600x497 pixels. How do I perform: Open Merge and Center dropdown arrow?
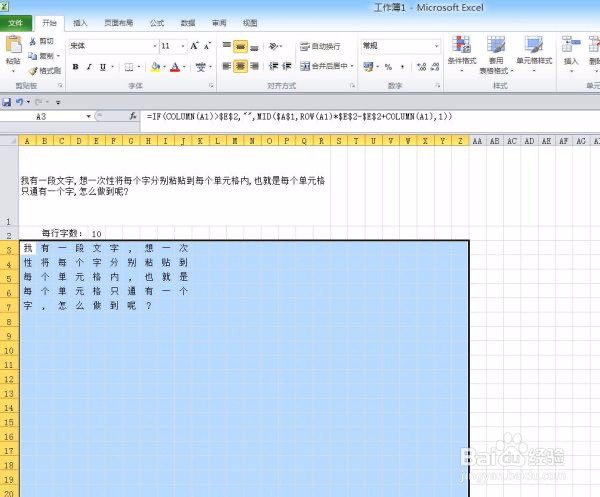[x=352, y=66]
